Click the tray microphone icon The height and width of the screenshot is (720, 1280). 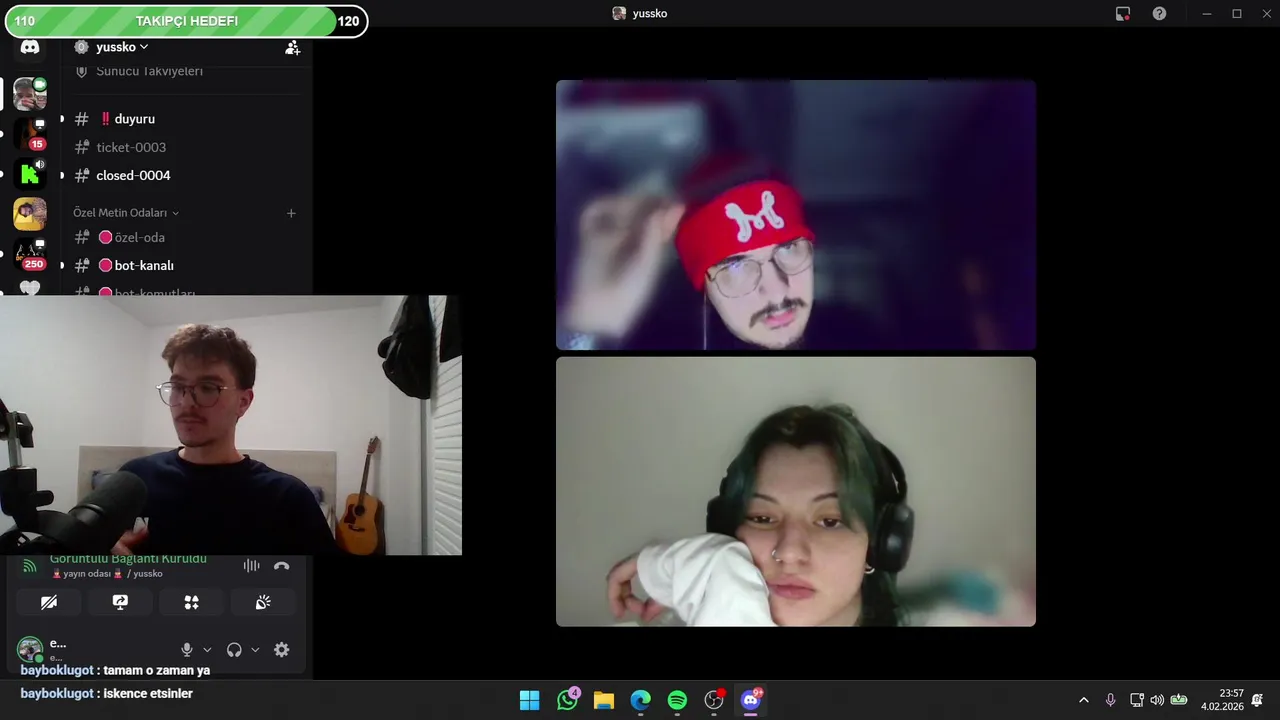point(1110,700)
